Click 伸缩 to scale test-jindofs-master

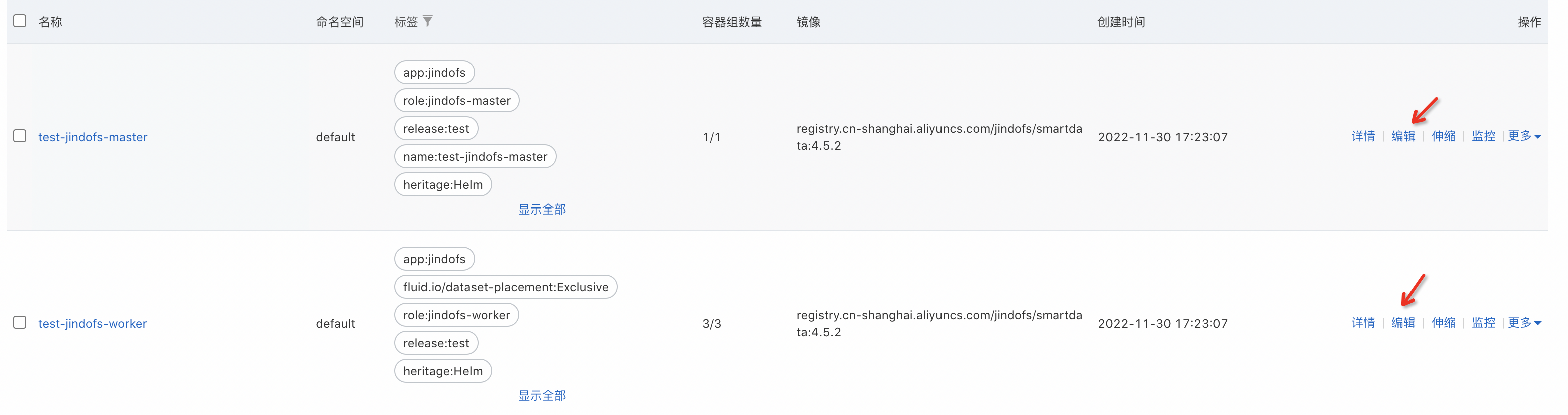click(1443, 136)
